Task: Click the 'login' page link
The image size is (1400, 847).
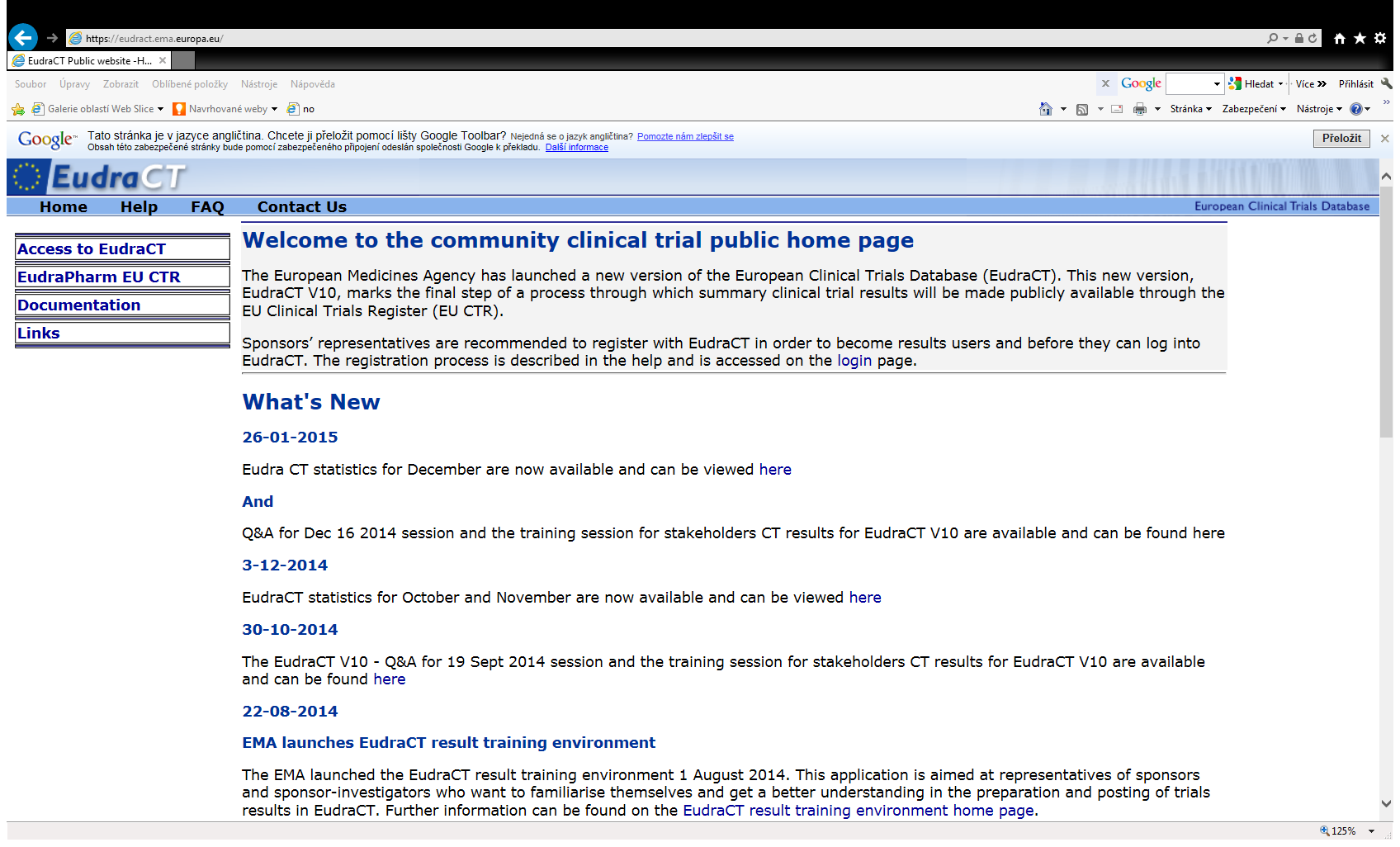Action: [x=854, y=361]
